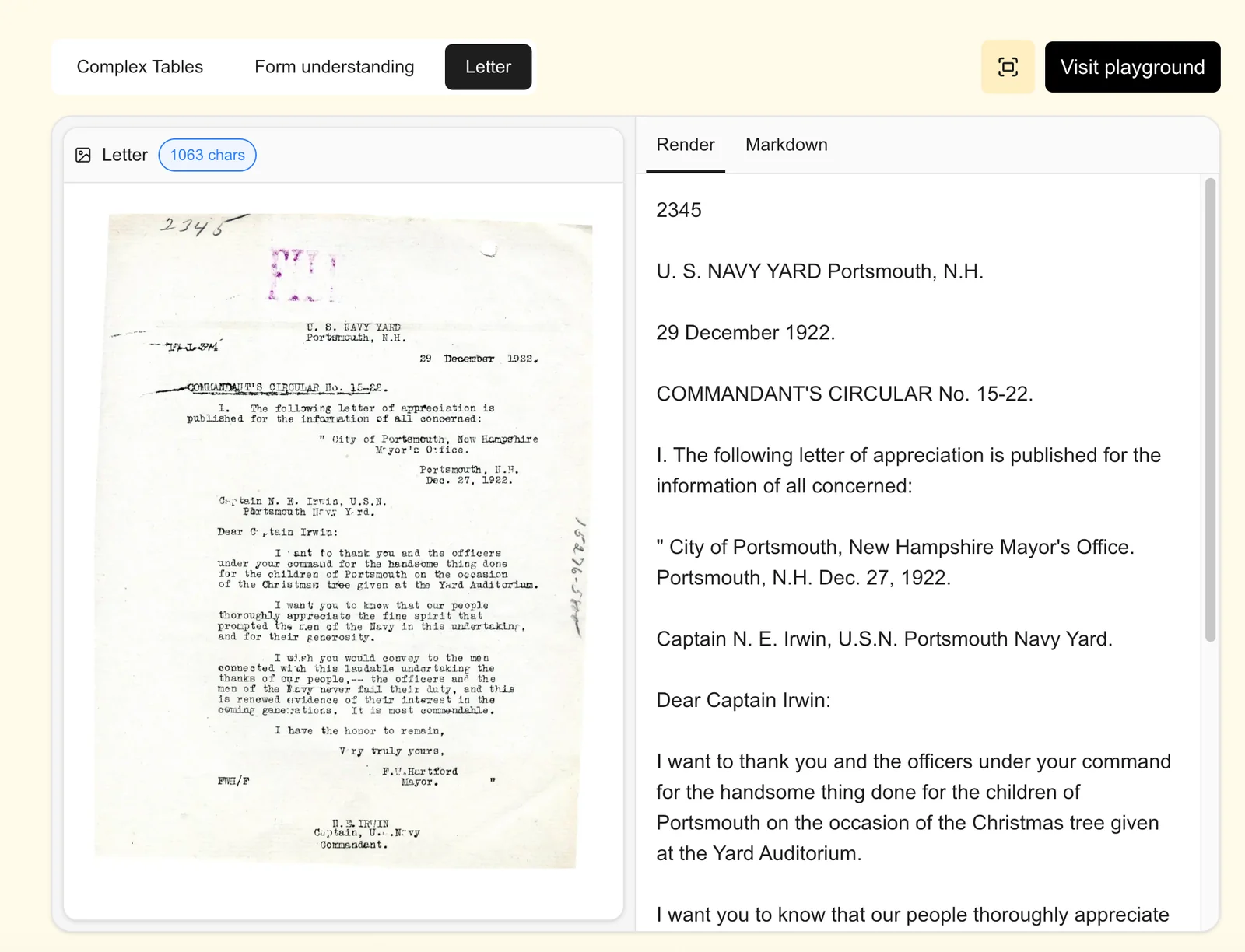Click the image icon beside Letter label
Viewport: 1245px width, 952px height.
click(83, 155)
